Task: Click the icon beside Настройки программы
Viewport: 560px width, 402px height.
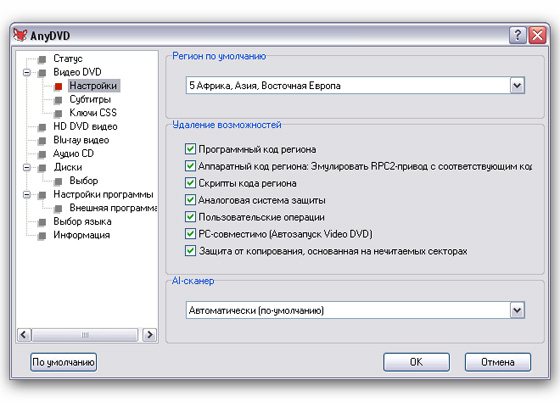Action: pyautogui.click(x=42, y=195)
